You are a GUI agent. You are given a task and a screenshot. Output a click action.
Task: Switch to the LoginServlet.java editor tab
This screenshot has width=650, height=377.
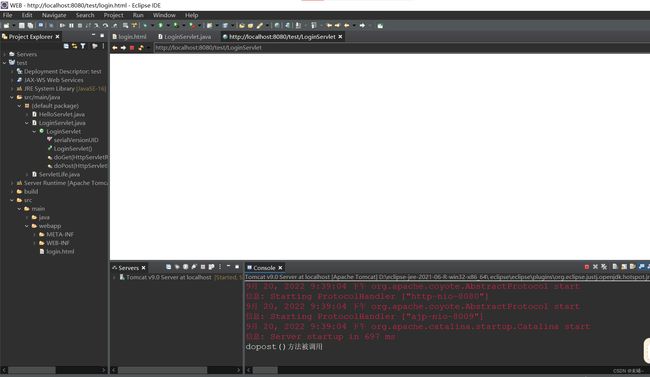pos(184,36)
